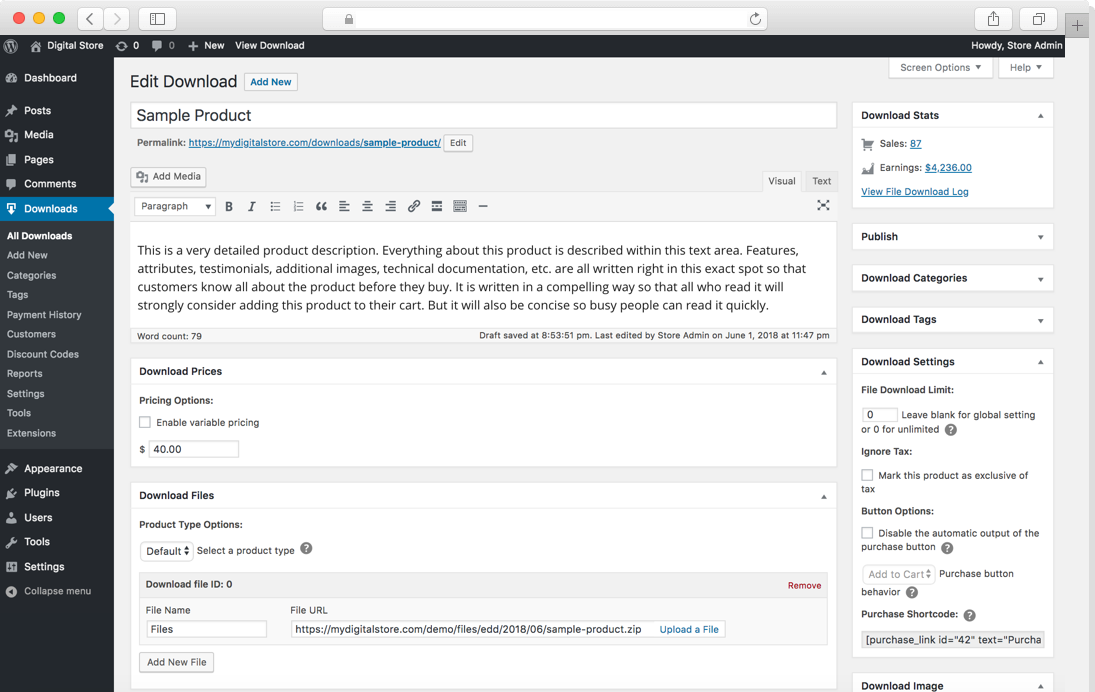Enter distraction-free fullscreen editor mode
Image resolution: width=1095 pixels, height=692 pixels.
tap(823, 206)
